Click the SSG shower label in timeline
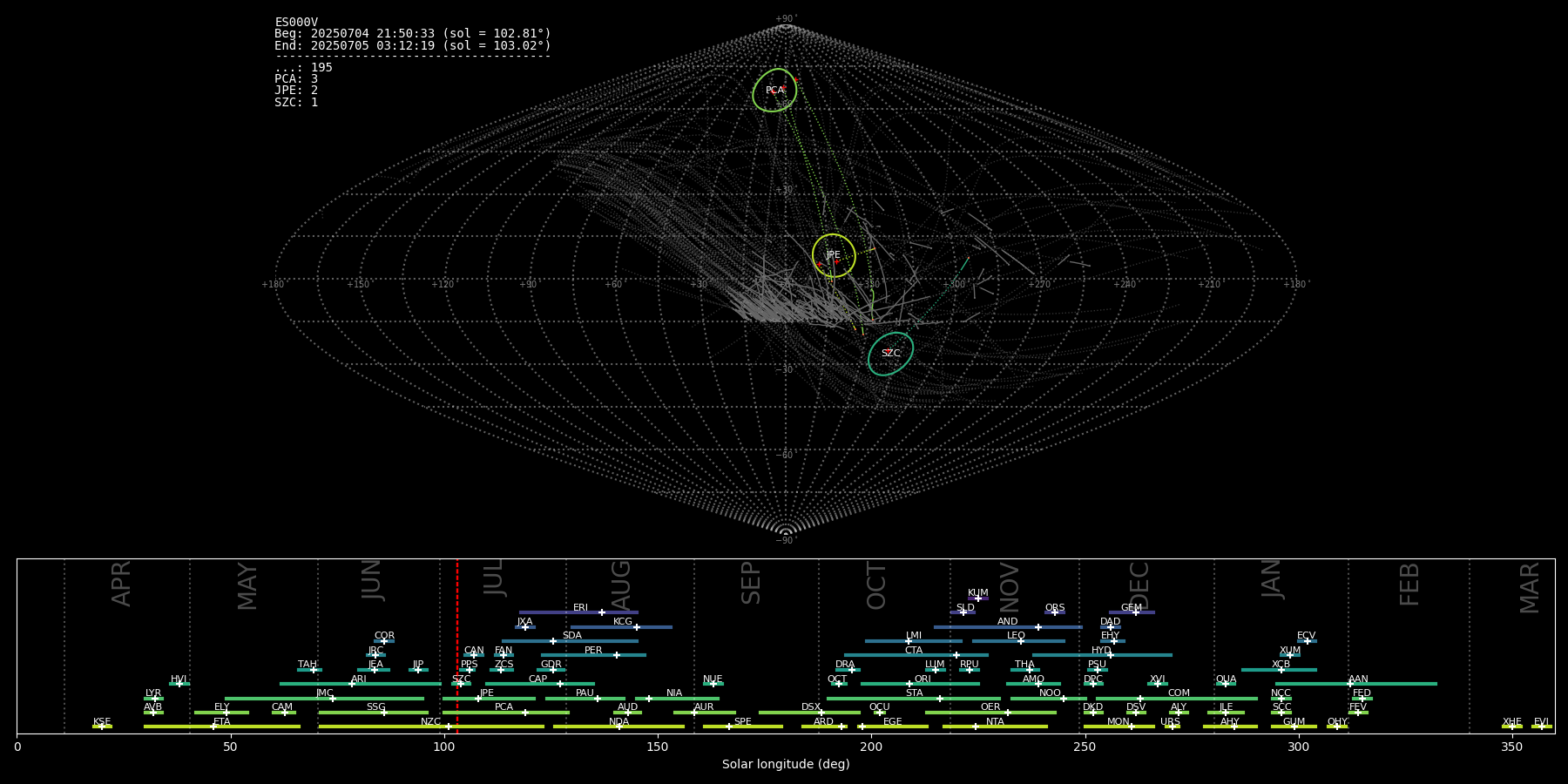This screenshot has width=1568, height=784. (376, 707)
